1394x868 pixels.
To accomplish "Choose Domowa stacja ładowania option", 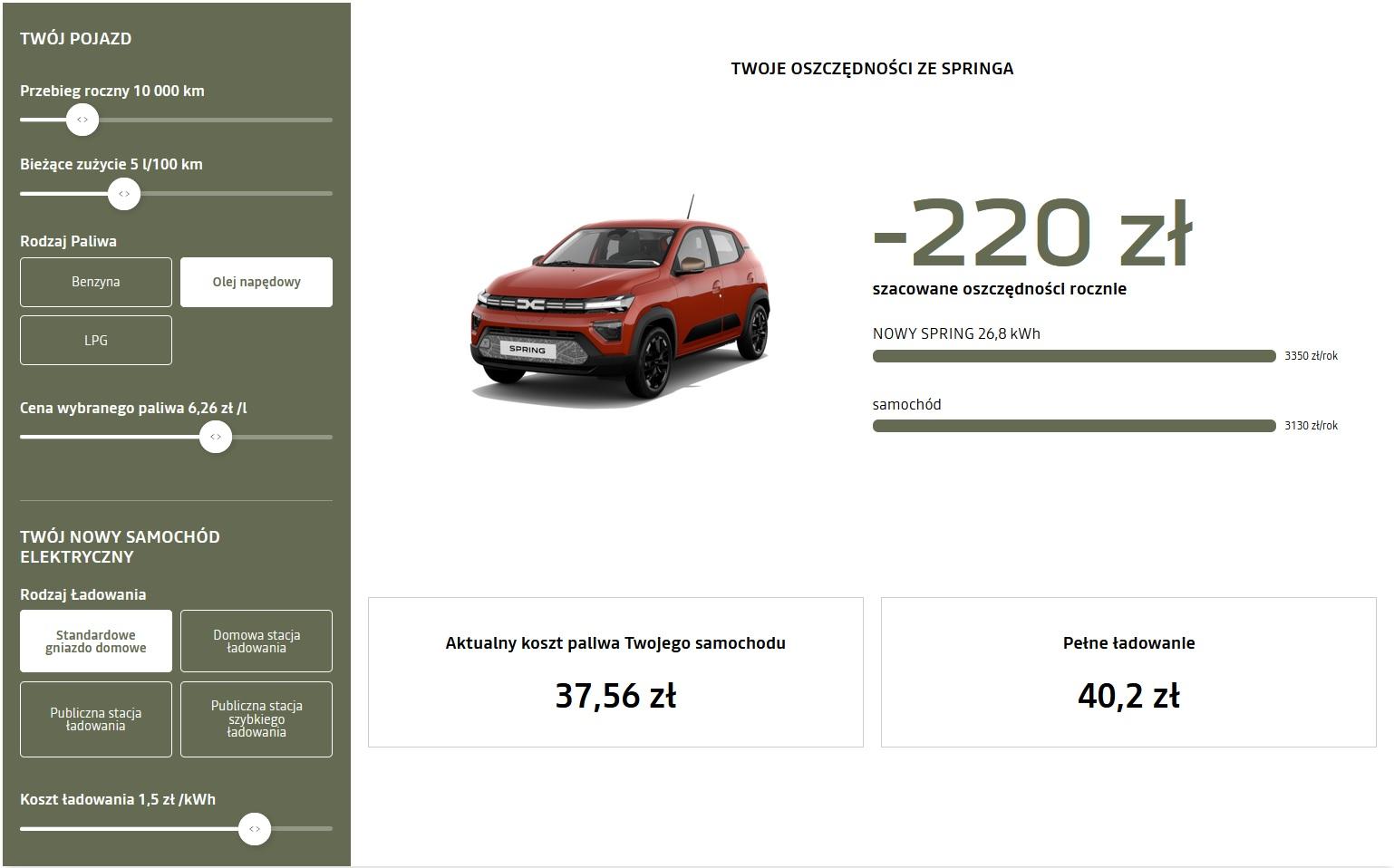I will click(257, 641).
